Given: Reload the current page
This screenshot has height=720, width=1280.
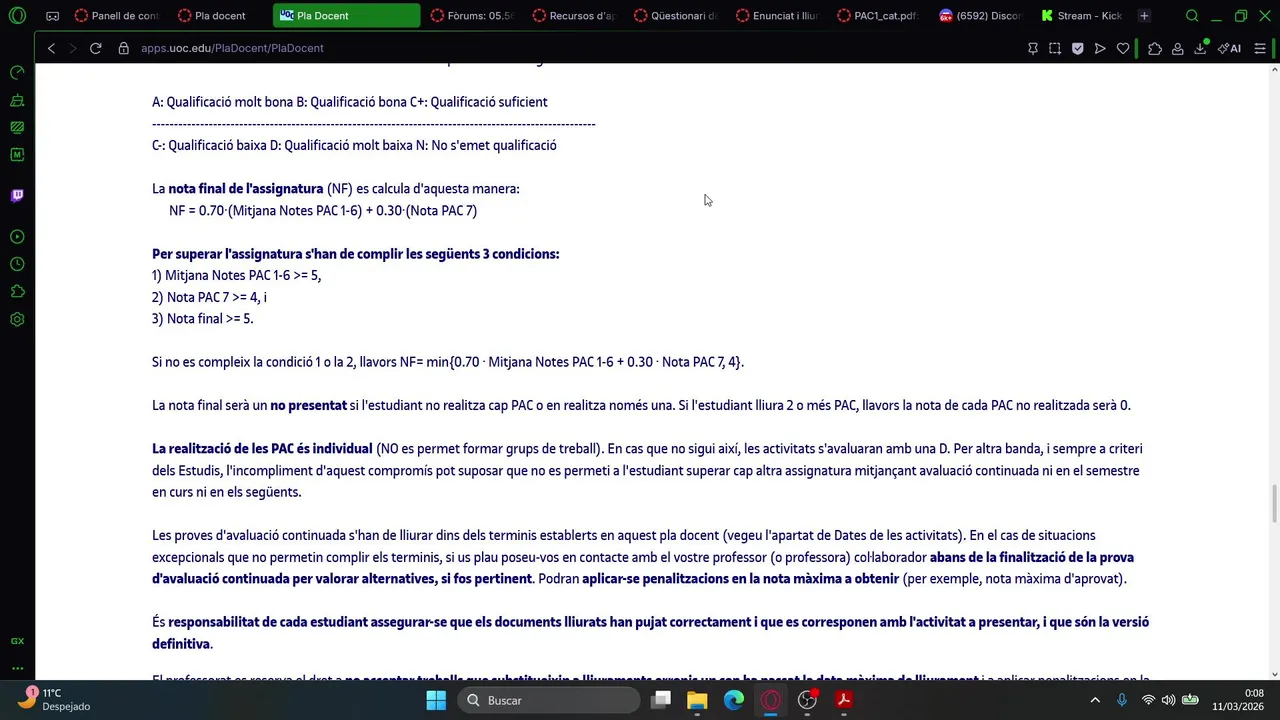Looking at the screenshot, I should coord(95,48).
